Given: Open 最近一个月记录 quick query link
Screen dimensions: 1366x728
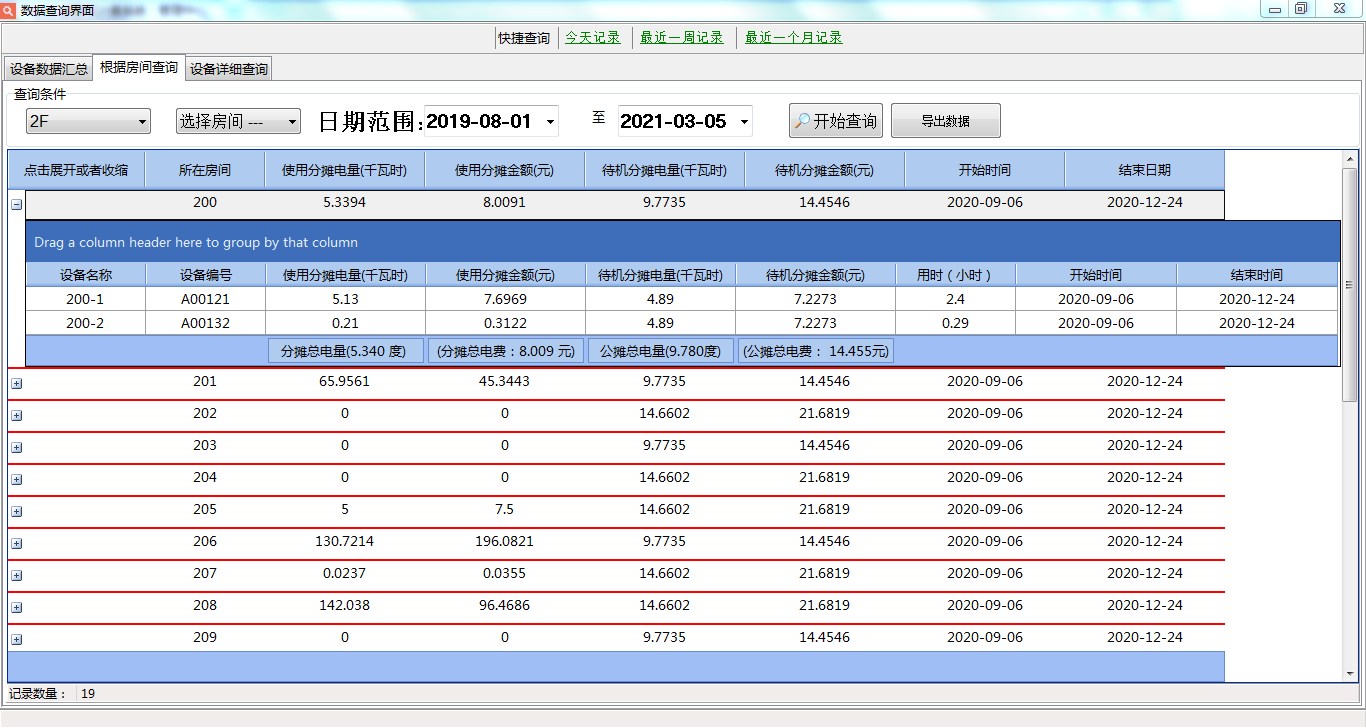Looking at the screenshot, I should click(x=794, y=38).
